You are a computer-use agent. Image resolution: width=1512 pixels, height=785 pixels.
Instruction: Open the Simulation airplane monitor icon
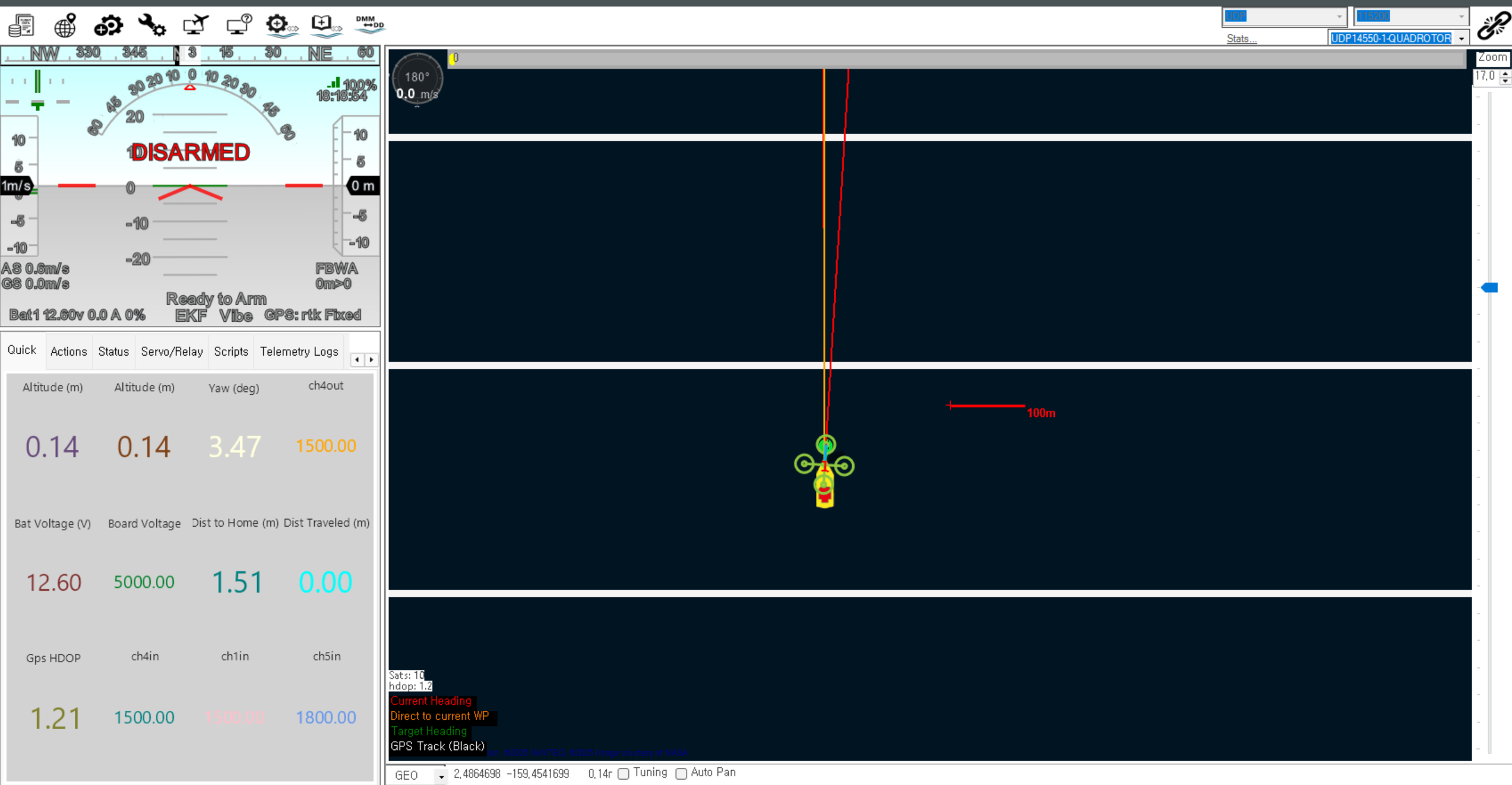(195, 26)
